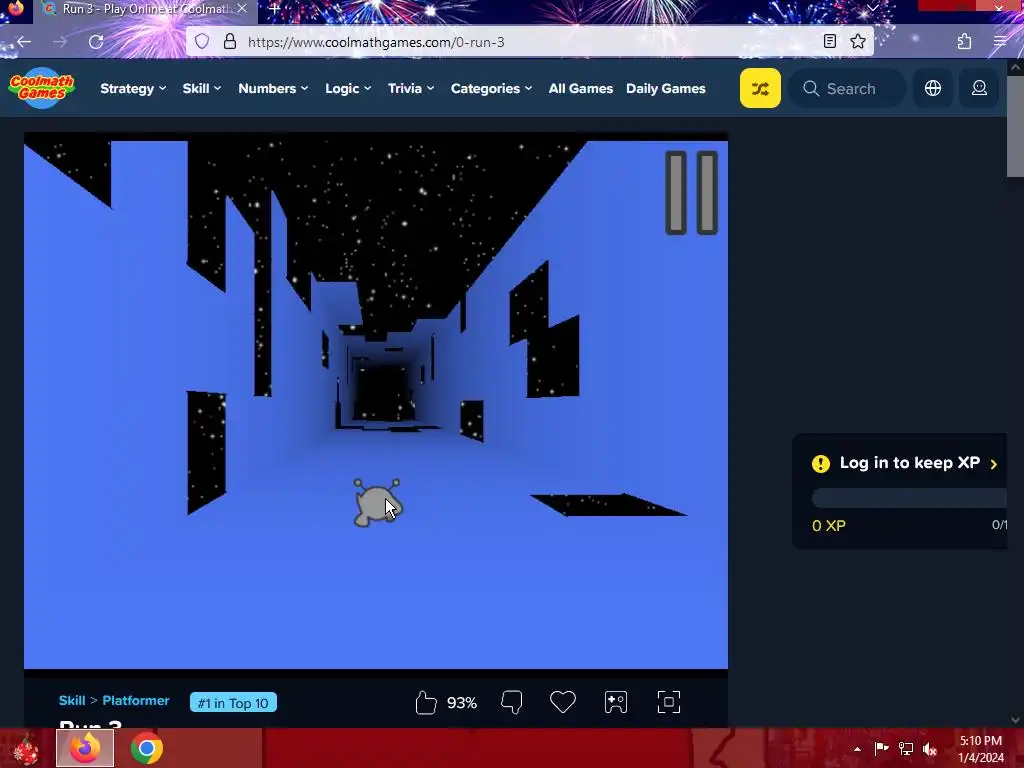Click the browser URL address bar
The width and height of the screenshot is (1024, 768).
(x=530, y=42)
